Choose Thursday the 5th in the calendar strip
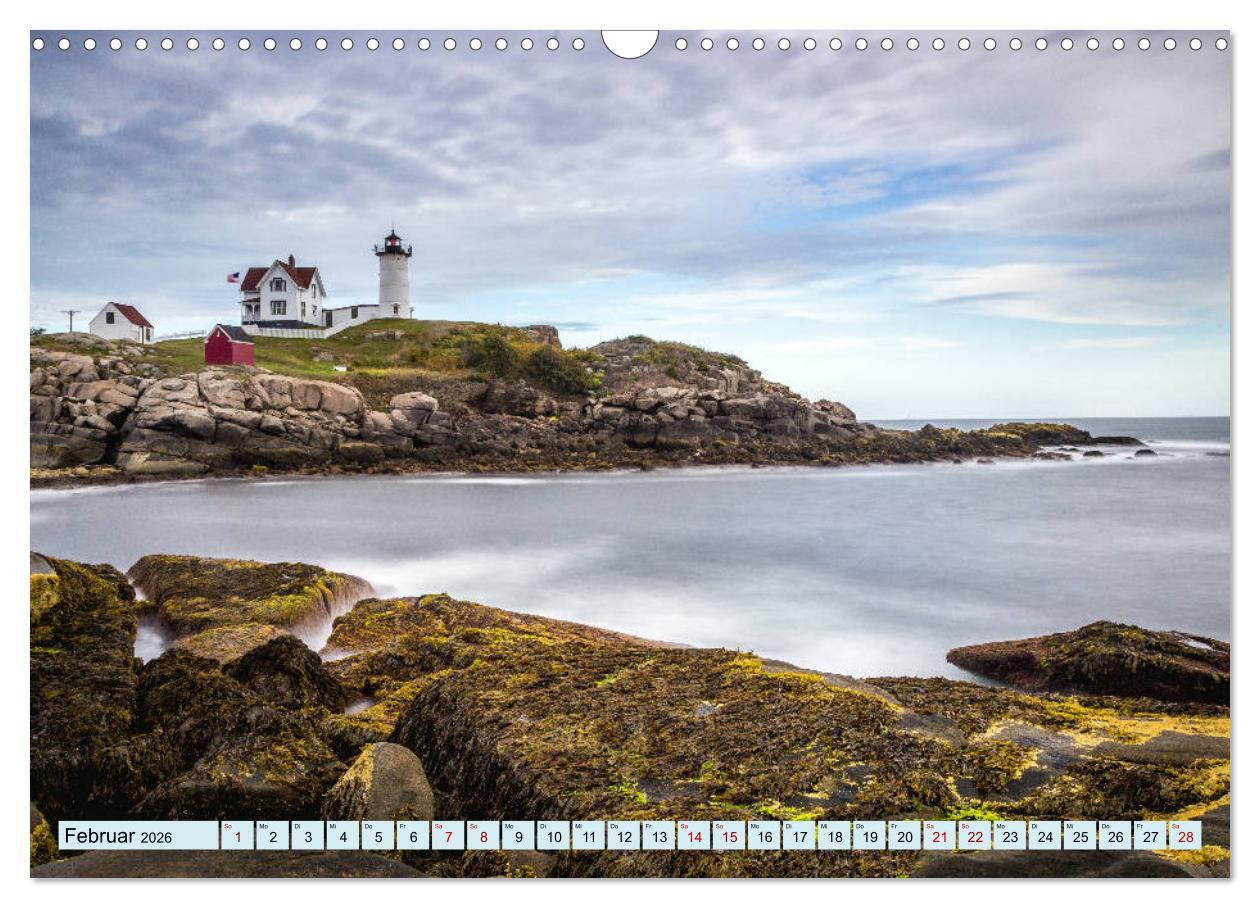The width and height of the screenshot is (1260, 908). 377,836
